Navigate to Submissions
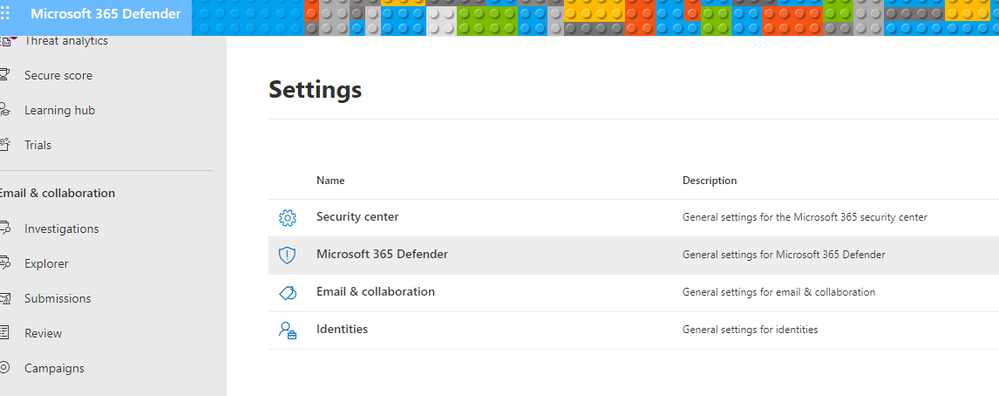Screen dimensions: 999x396 coord(57,299)
